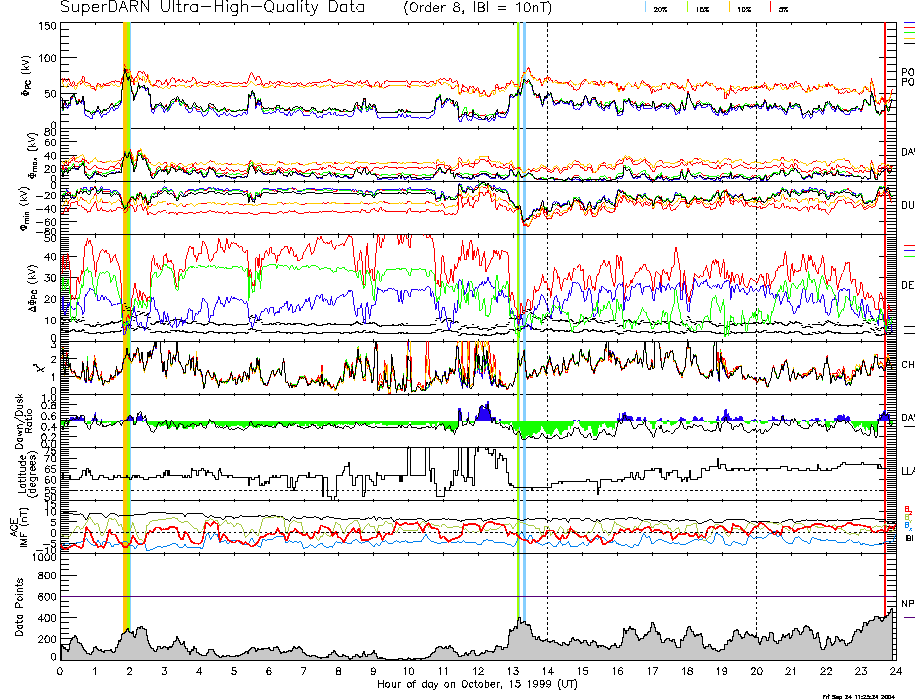915x700 pixels.
Task: Click the 20% light-blue legend marker
Action: [x=645, y=8]
